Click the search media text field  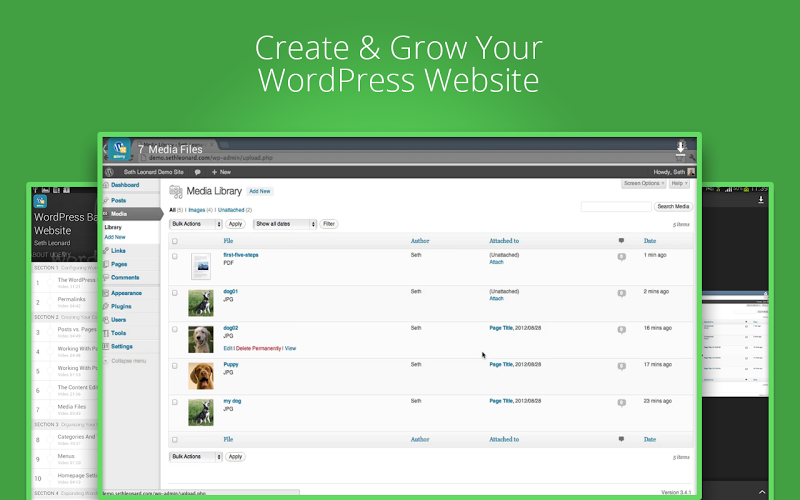(616, 207)
